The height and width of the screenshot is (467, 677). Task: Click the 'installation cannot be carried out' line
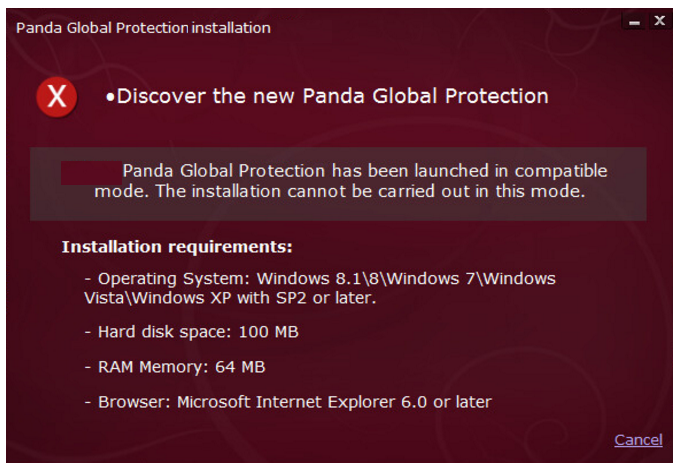pos(339,190)
